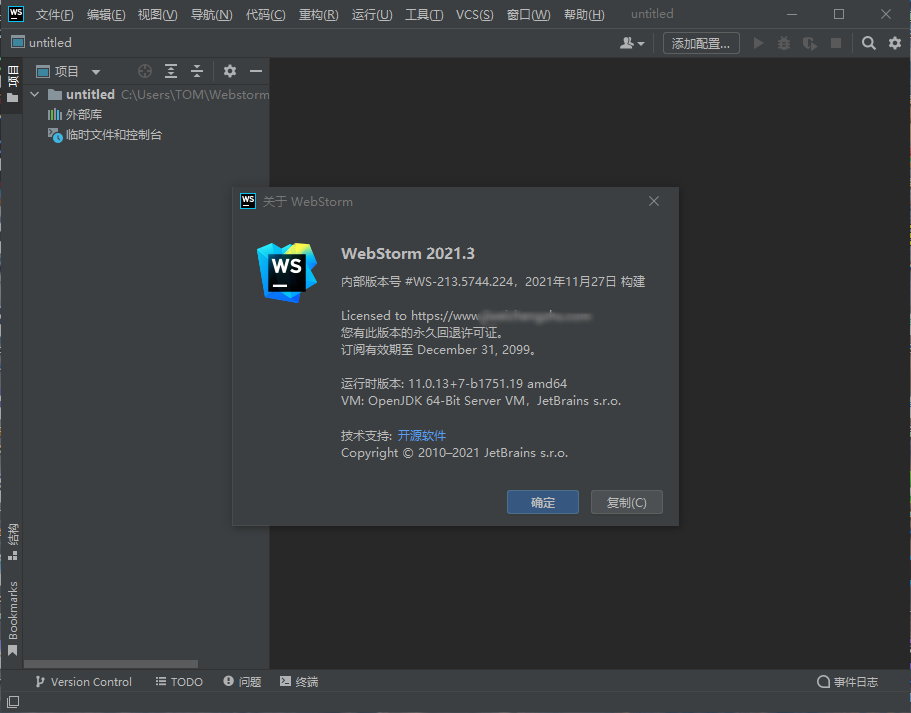This screenshot has height=713, width=911.
Task: Open the Version Control tool window
Action: 83,682
